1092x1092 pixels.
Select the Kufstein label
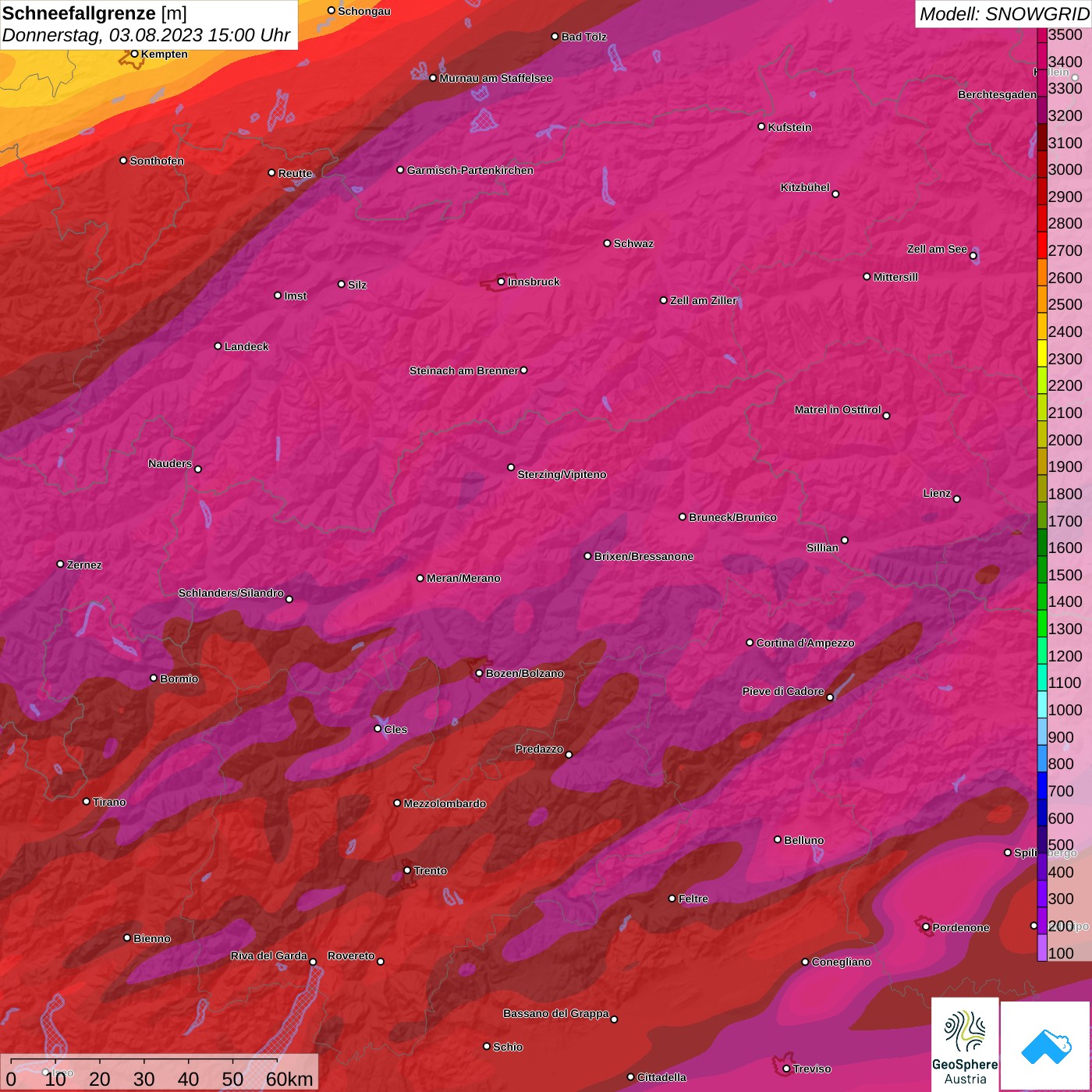tap(790, 127)
